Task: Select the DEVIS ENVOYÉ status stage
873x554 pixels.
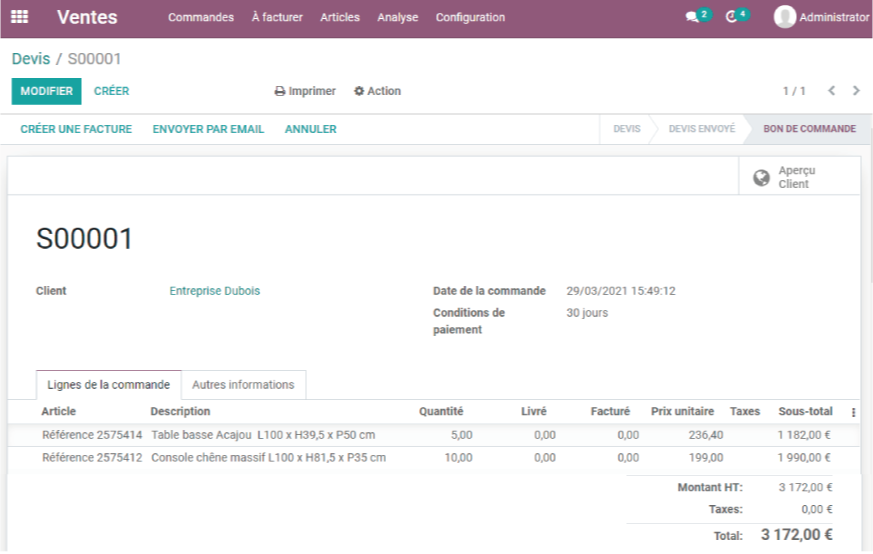Action: [x=702, y=129]
